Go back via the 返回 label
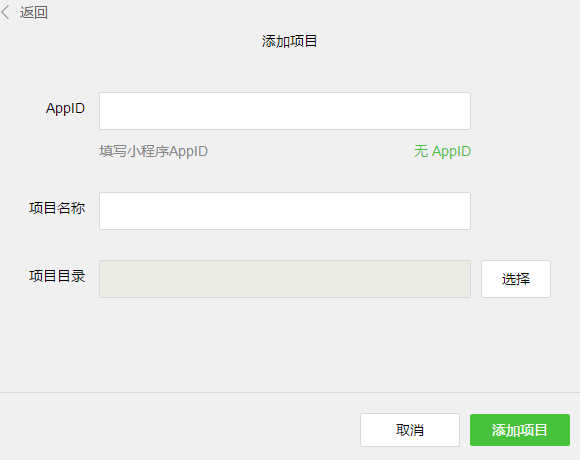The height and width of the screenshot is (460, 580). pos(34,12)
